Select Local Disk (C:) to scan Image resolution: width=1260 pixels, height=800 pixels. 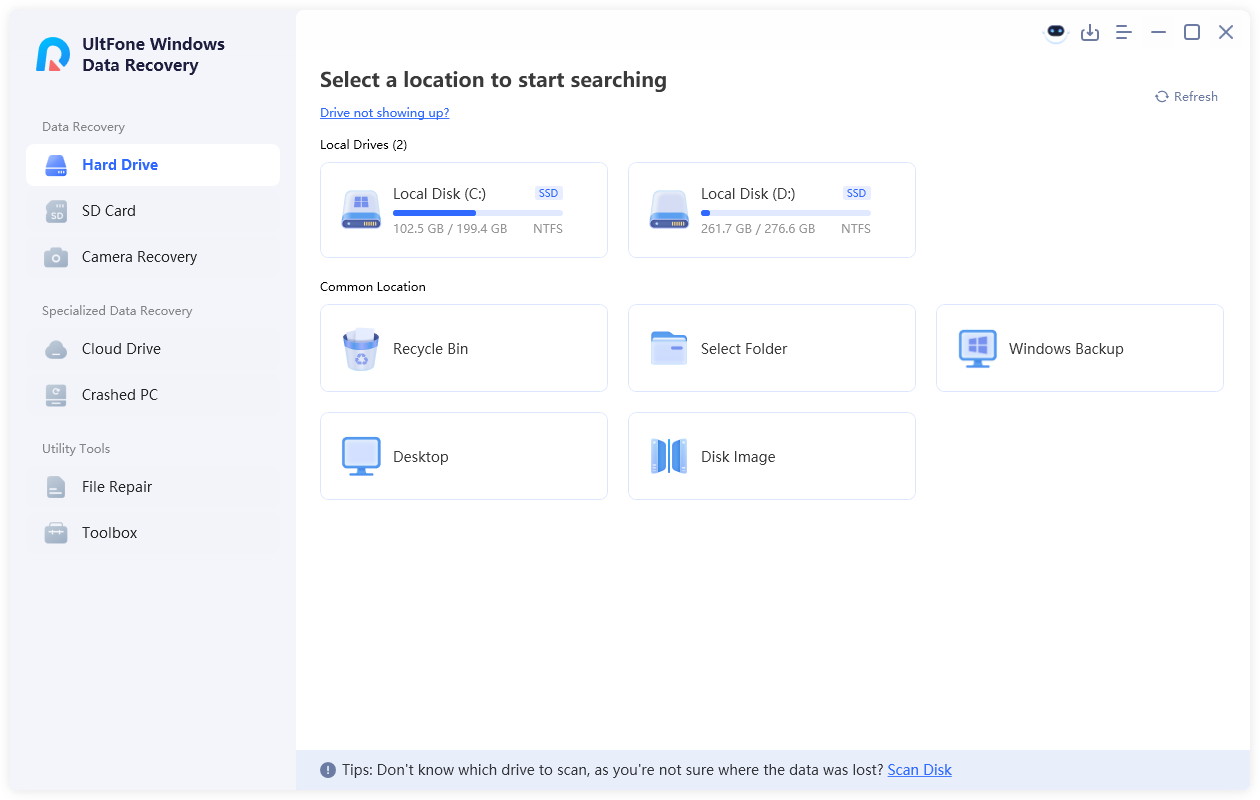click(463, 210)
